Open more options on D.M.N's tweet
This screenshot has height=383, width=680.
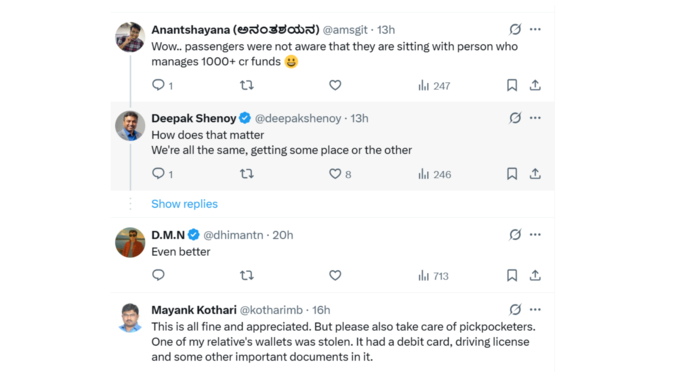(x=535, y=235)
